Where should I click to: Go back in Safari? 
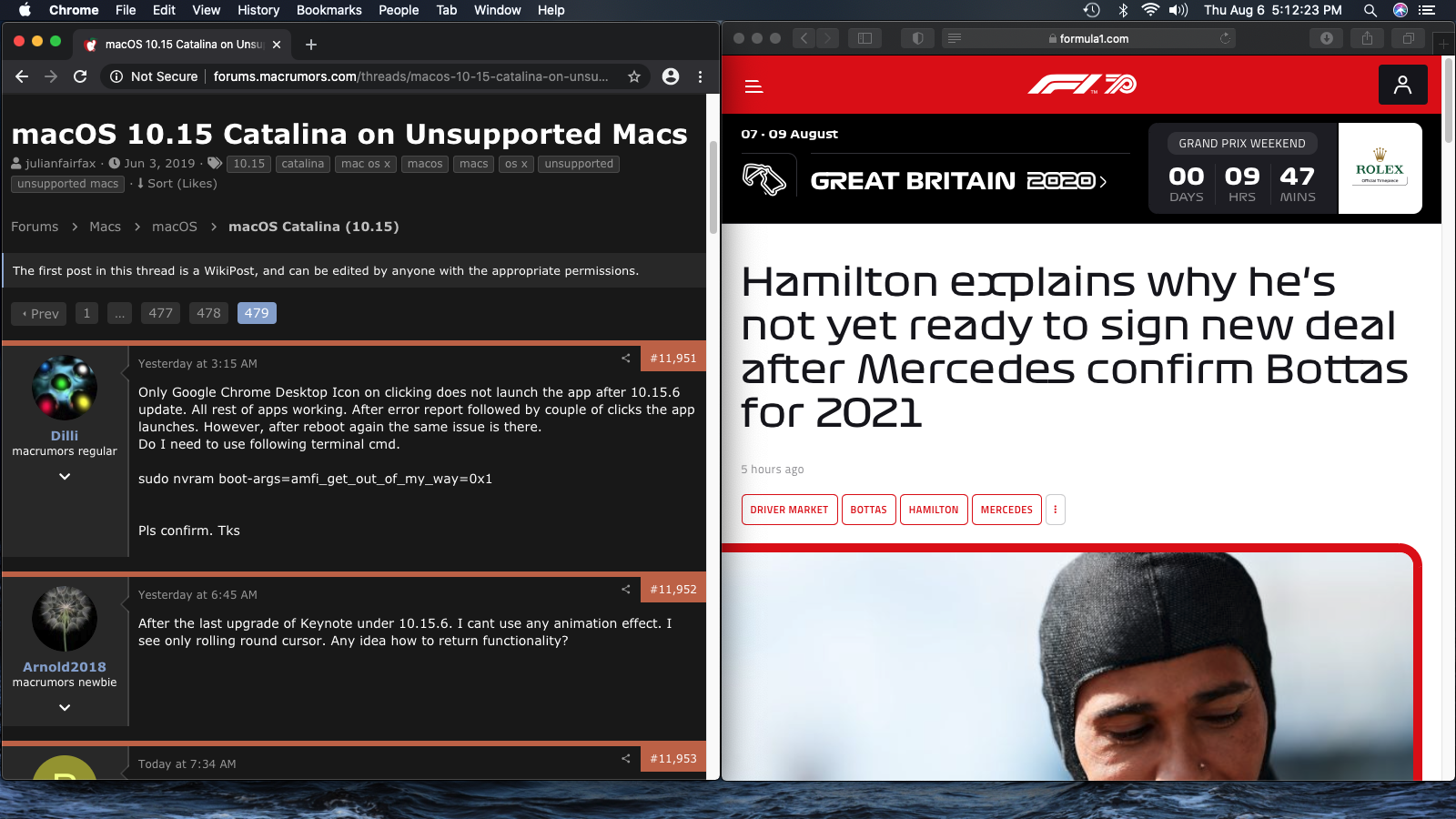[804, 38]
